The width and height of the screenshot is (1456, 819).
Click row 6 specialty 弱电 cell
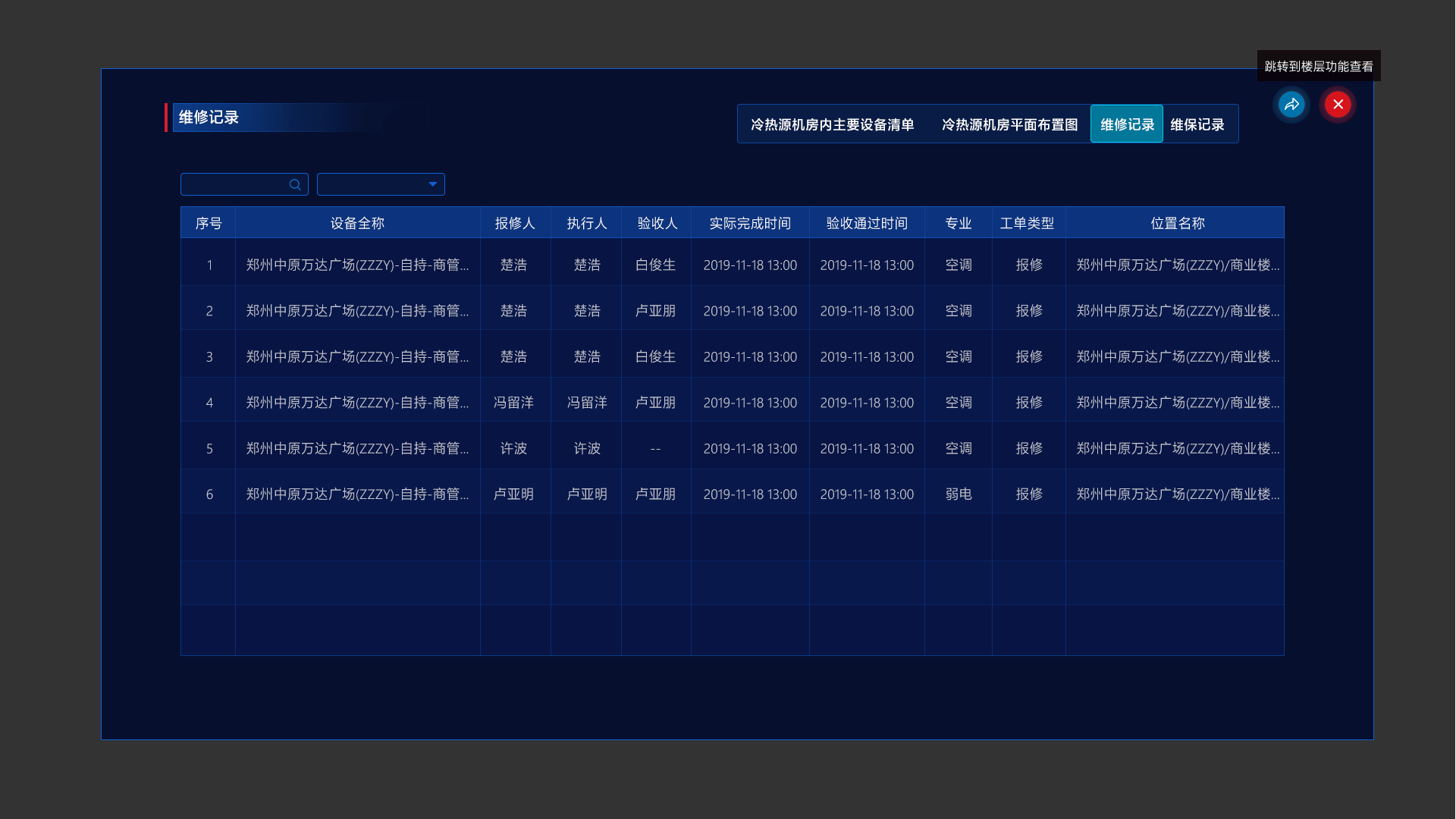[958, 494]
